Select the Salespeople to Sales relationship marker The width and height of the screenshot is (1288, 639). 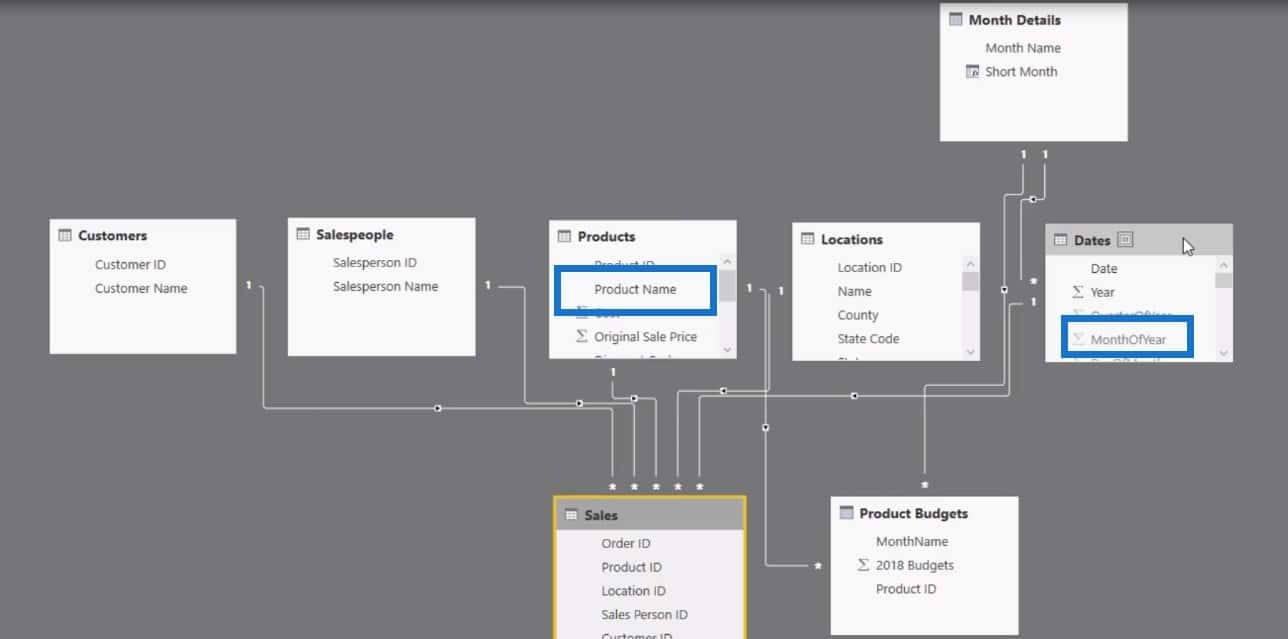click(579, 403)
